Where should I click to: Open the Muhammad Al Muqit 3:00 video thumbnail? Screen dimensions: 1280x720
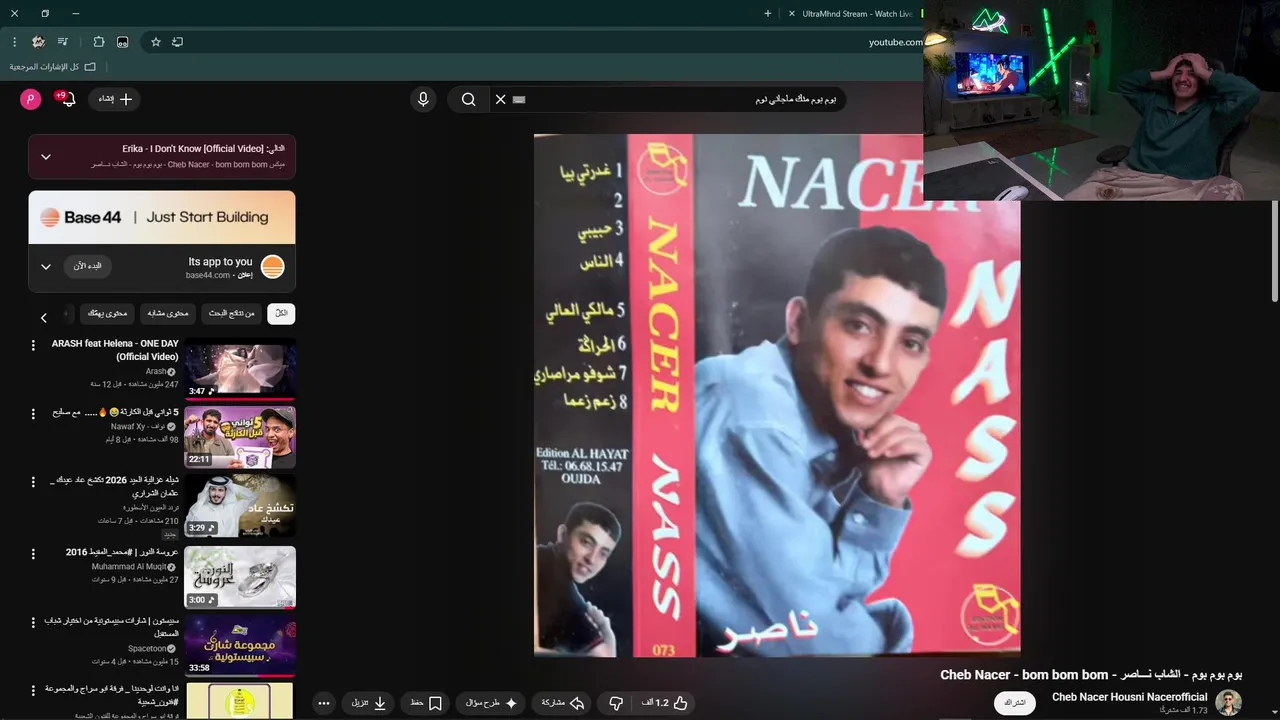(x=240, y=577)
